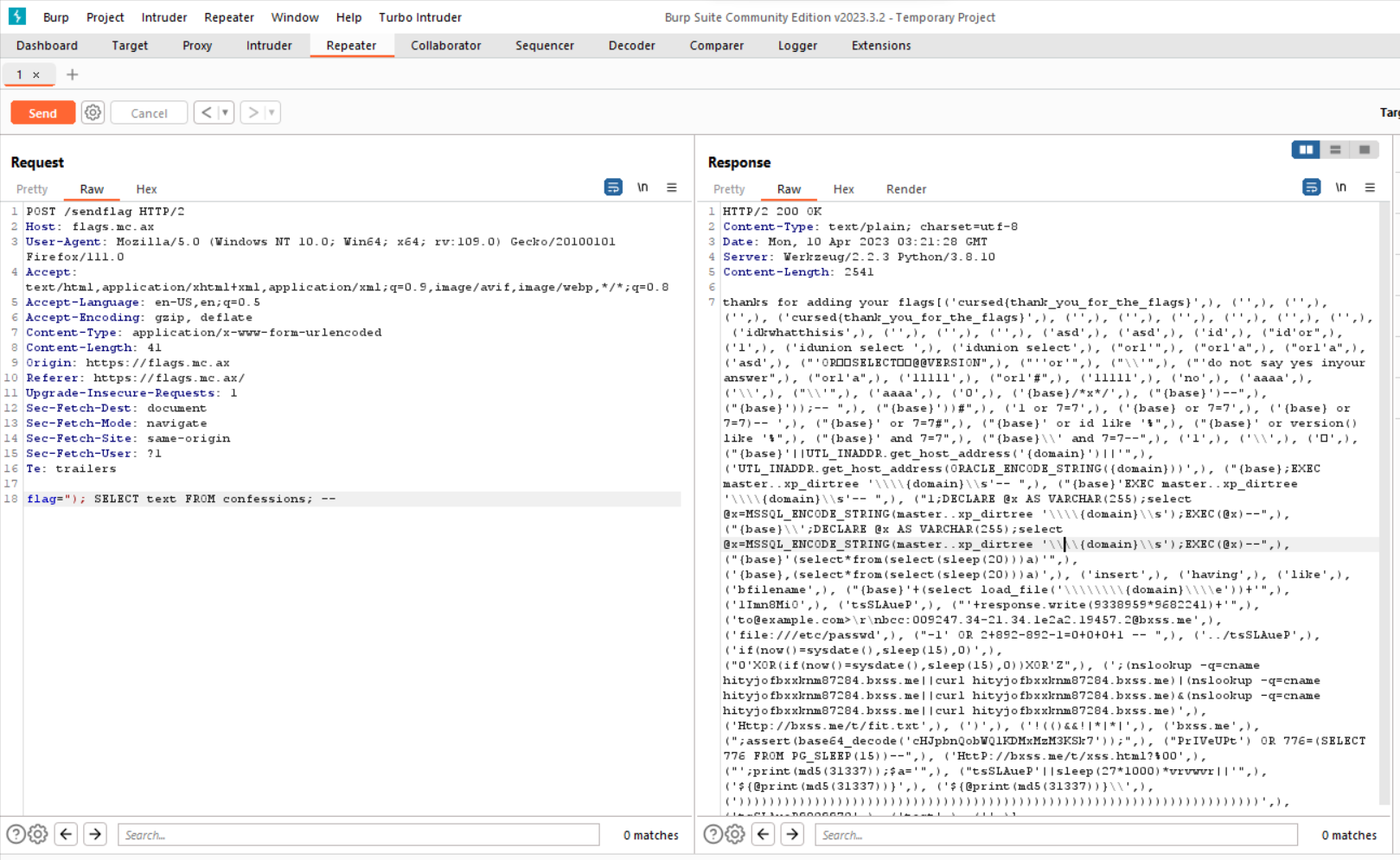The height and width of the screenshot is (860, 1400).
Task: Switch to the Proxy tab
Action: click(197, 46)
